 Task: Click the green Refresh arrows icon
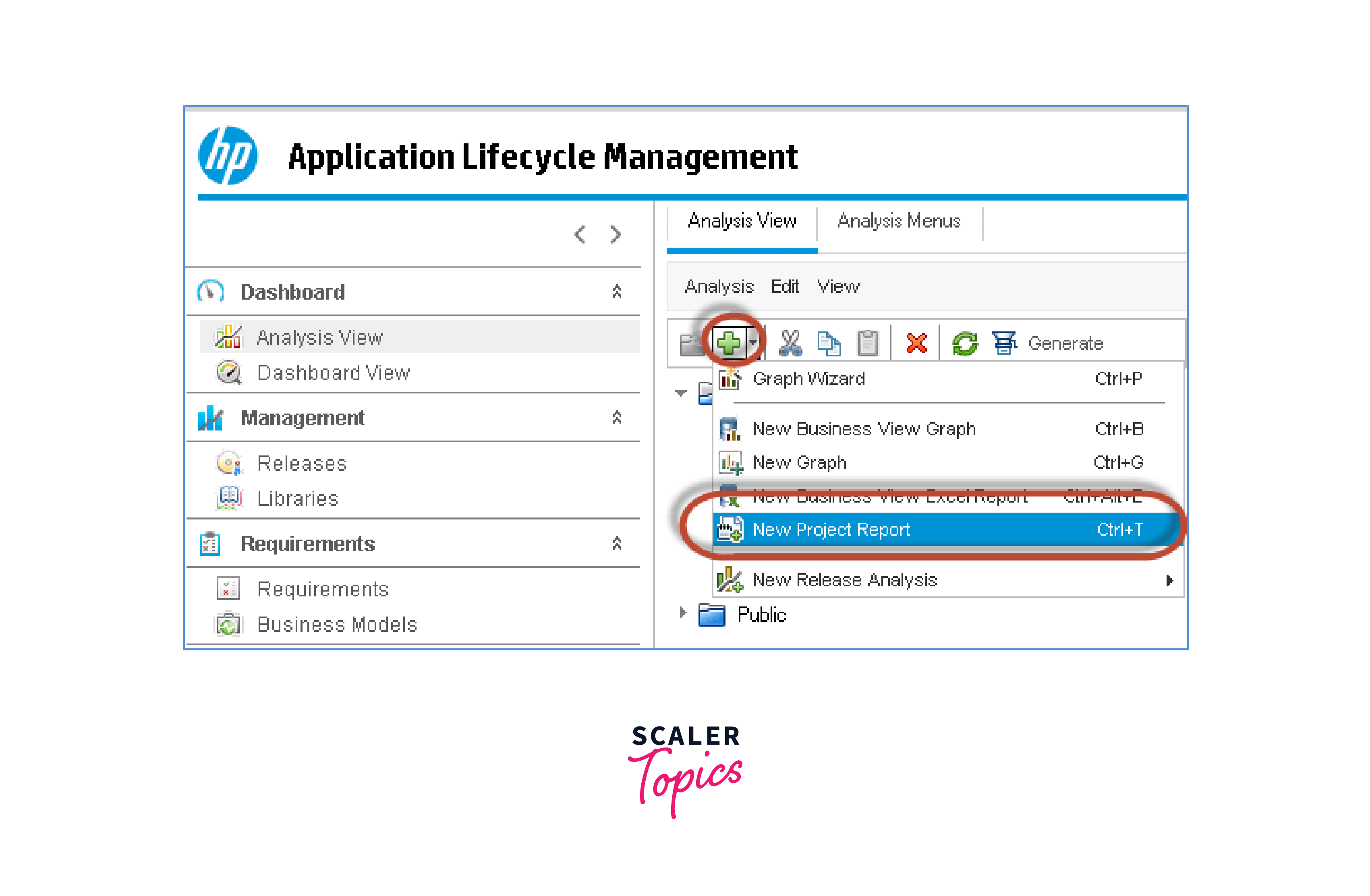pos(965,343)
